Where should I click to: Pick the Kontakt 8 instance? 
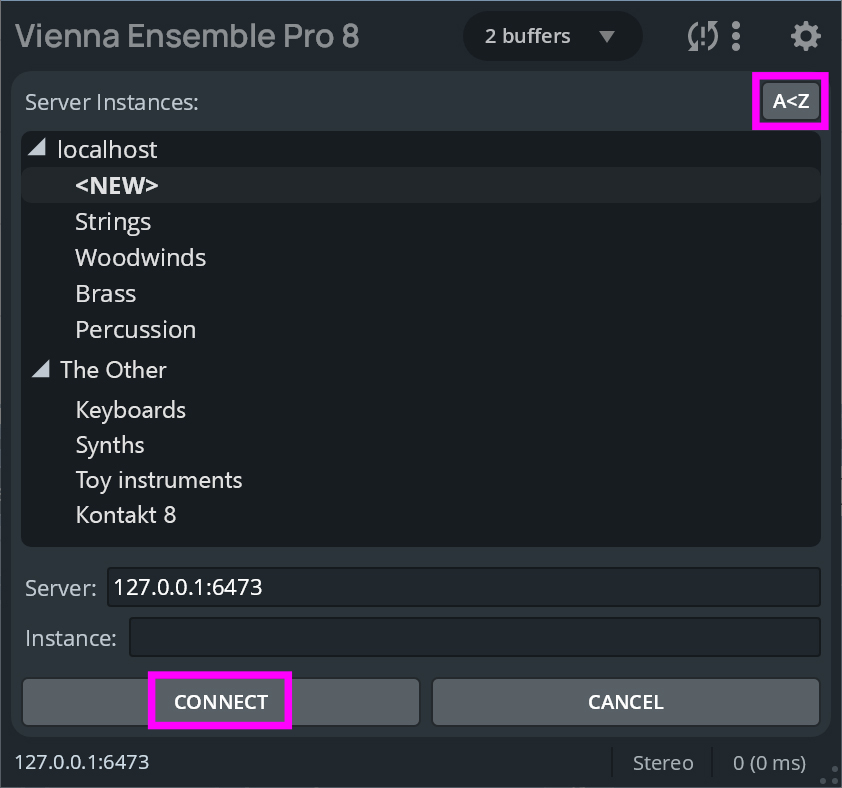[x=126, y=515]
